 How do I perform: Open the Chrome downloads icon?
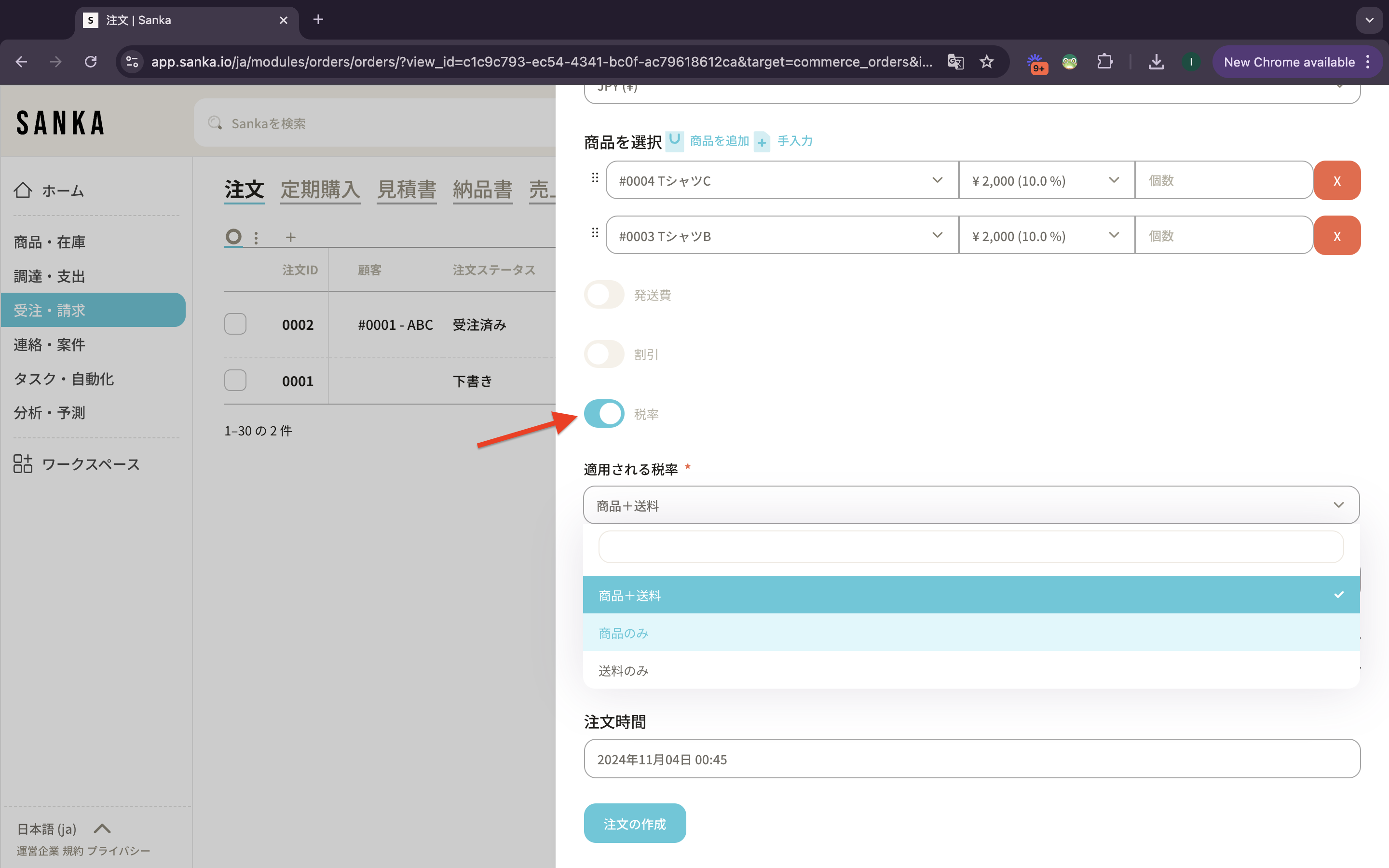1156,62
